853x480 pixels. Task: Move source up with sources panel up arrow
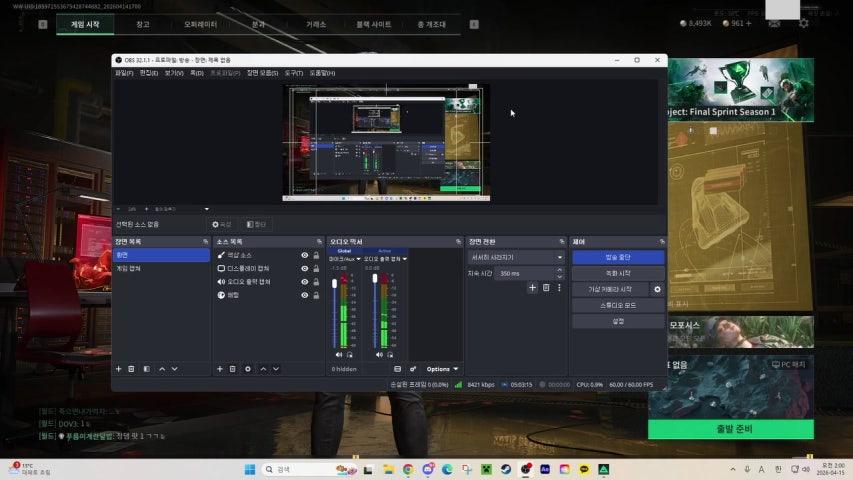pos(263,369)
